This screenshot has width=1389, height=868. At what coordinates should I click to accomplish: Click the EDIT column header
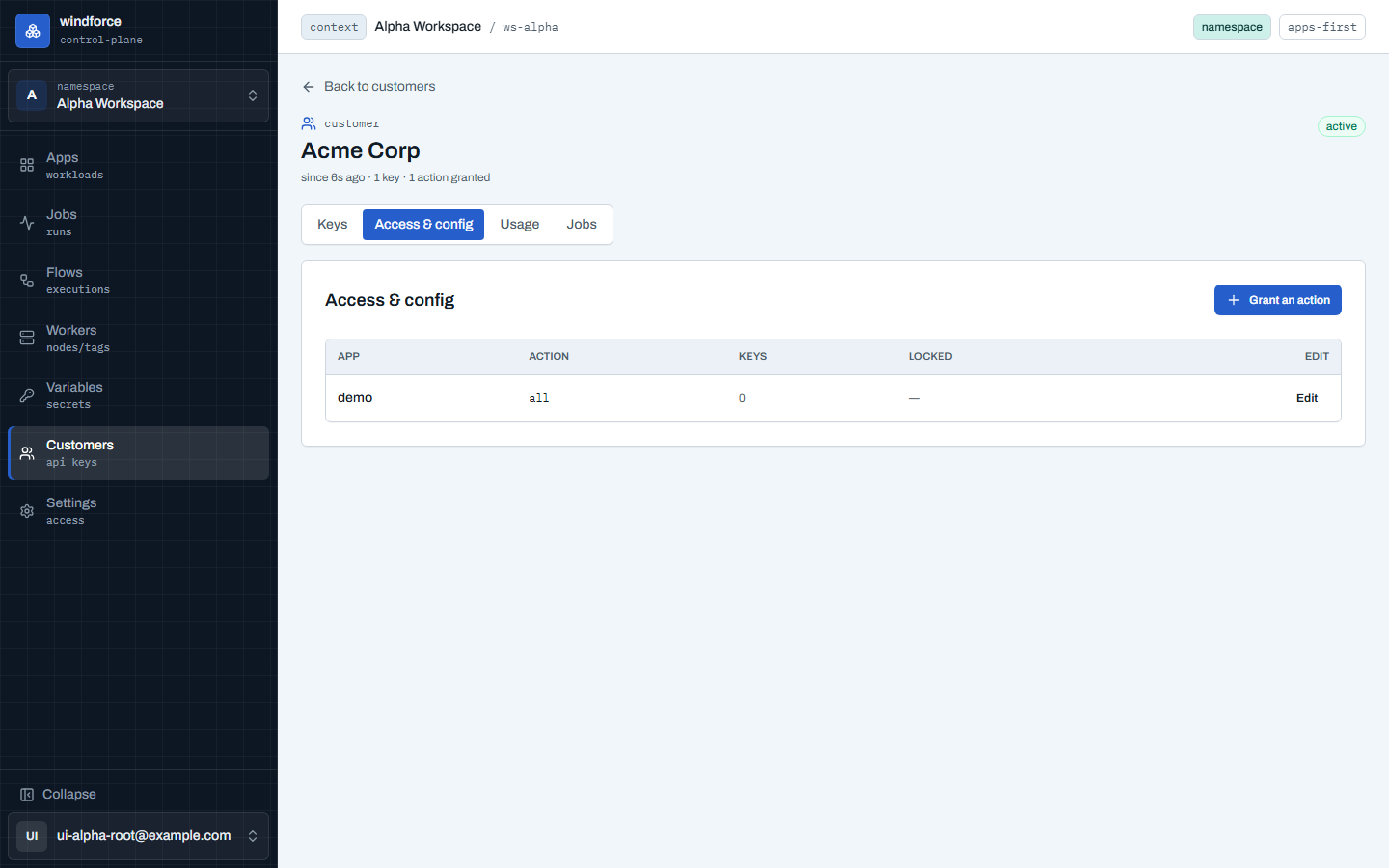1317,357
